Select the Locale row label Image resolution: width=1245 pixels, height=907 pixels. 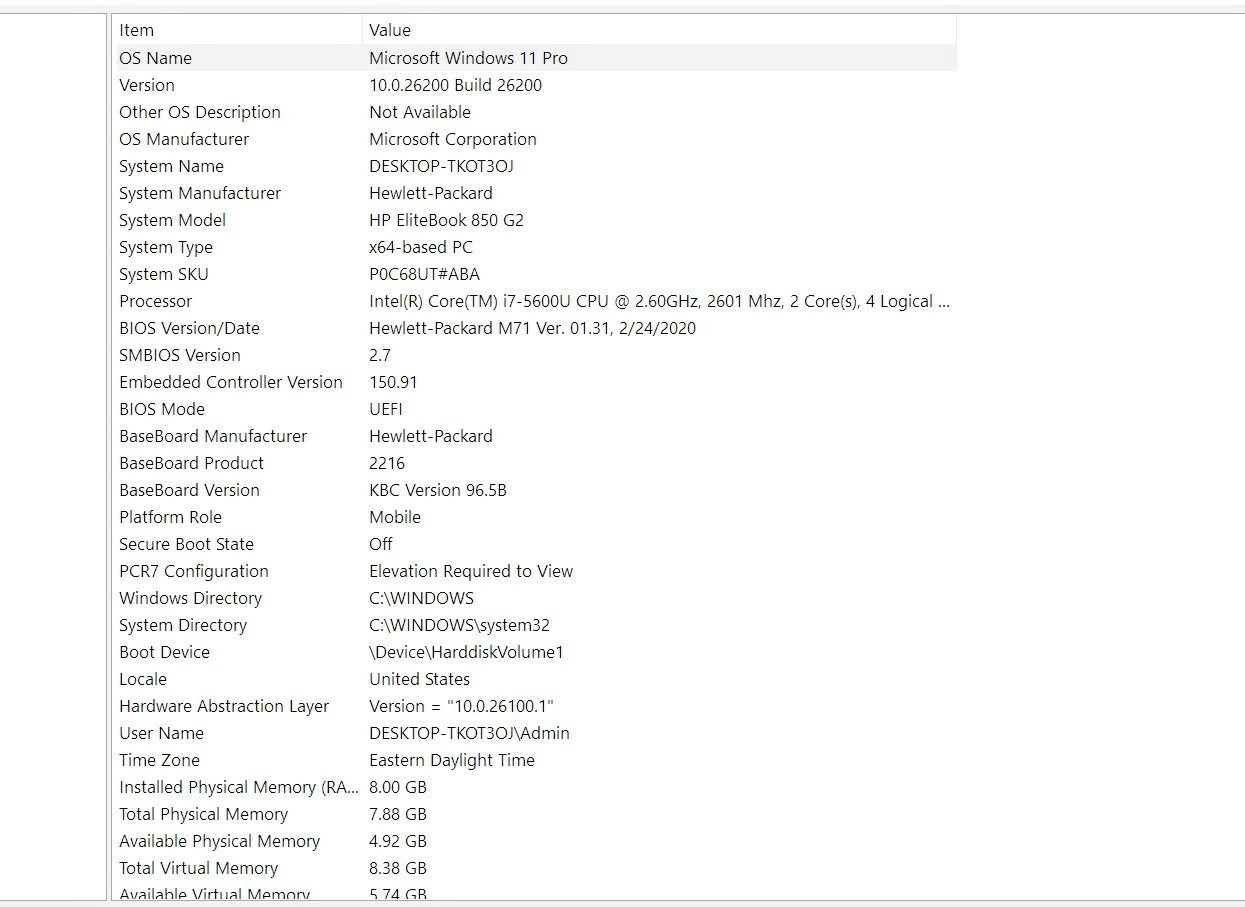[x=143, y=679]
